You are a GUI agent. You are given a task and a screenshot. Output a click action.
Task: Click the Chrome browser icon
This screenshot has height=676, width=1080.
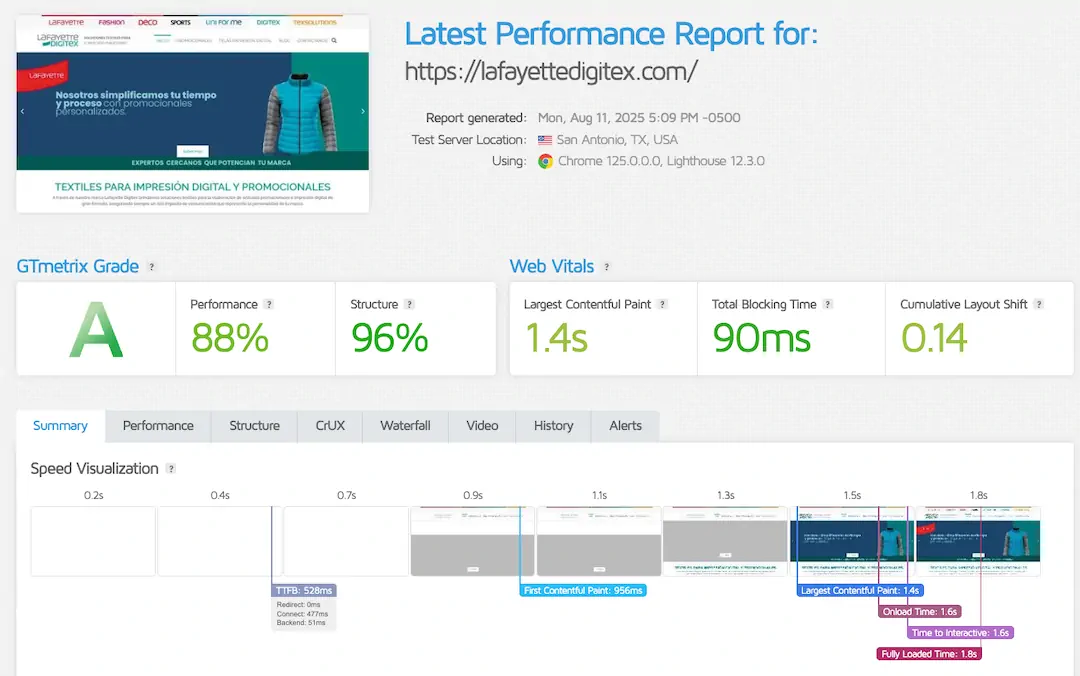(x=546, y=161)
